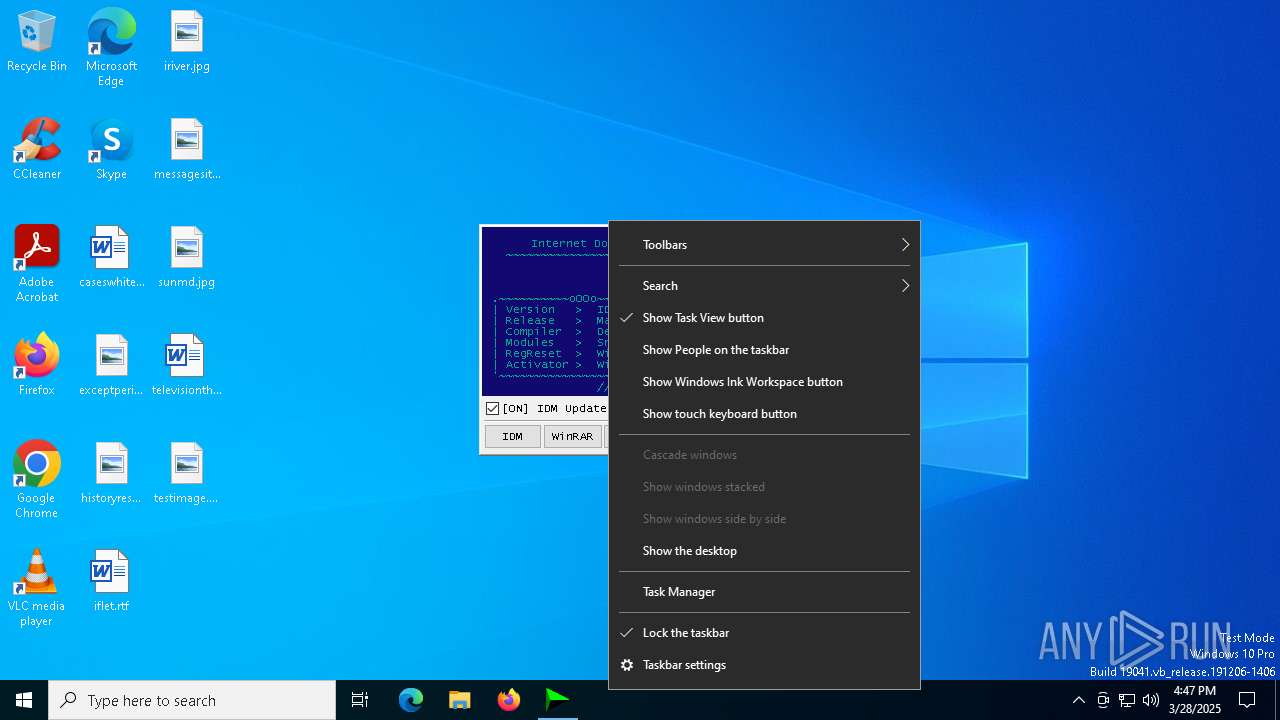Image resolution: width=1280 pixels, height=720 pixels.
Task: Choose Show the desktop
Action: [764, 551]
